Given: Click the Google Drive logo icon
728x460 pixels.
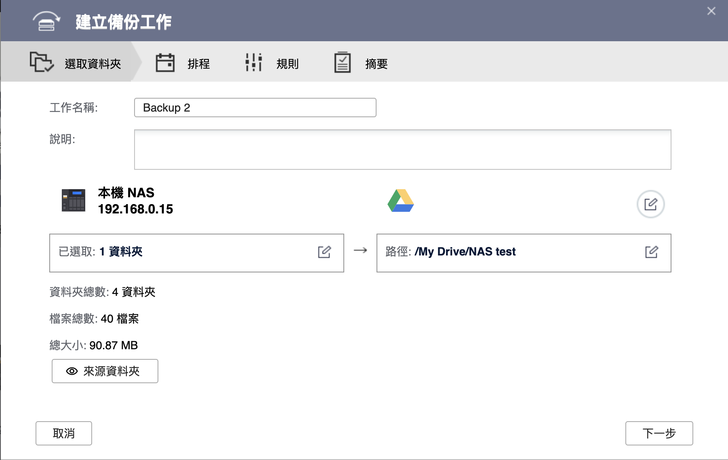Looking at the screenshot, I should pyautogui.click(x=401, y=200).
